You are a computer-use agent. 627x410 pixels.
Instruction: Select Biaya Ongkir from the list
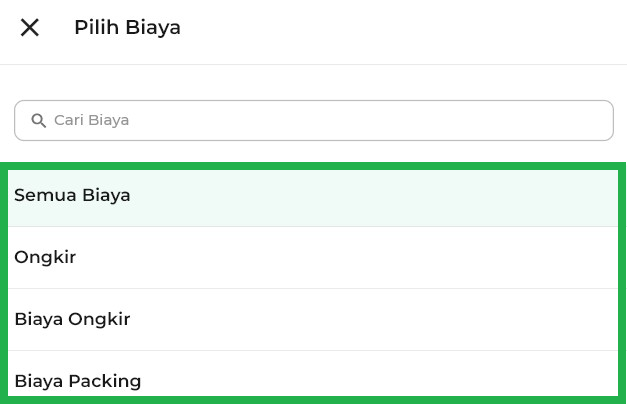[313, 320]
